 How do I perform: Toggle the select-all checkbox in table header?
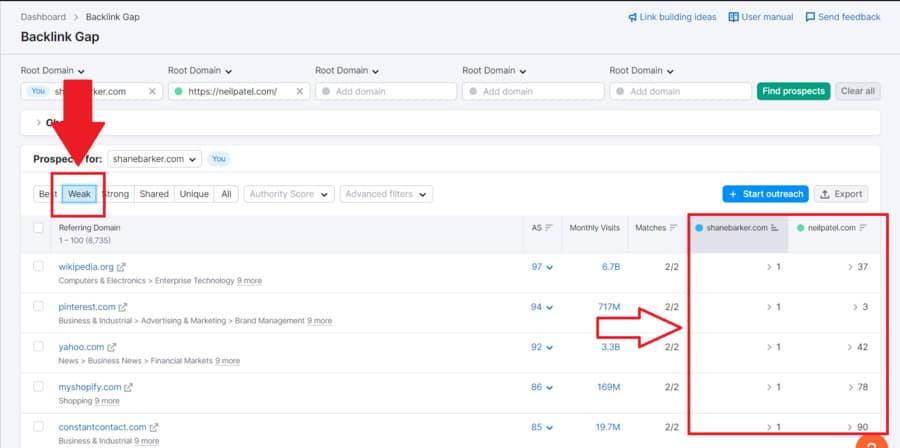click(x=38, y=228)
